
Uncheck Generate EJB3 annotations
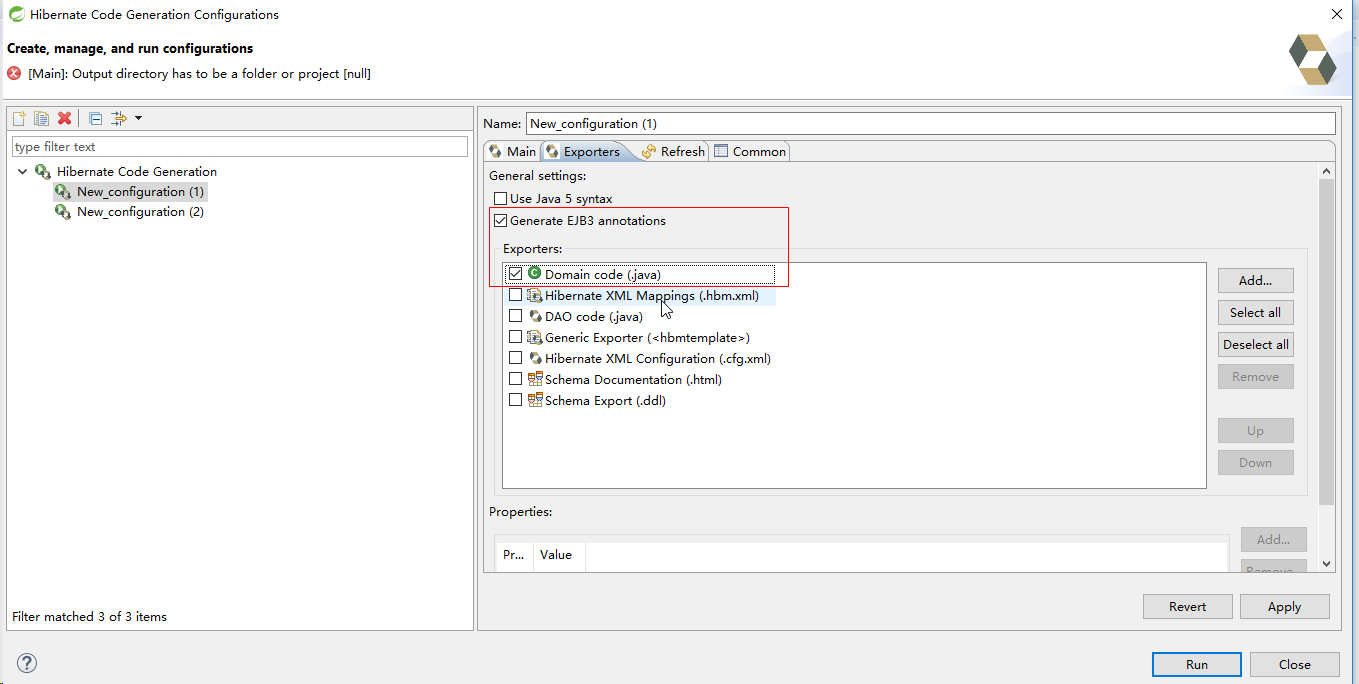(x=500, y=220)
